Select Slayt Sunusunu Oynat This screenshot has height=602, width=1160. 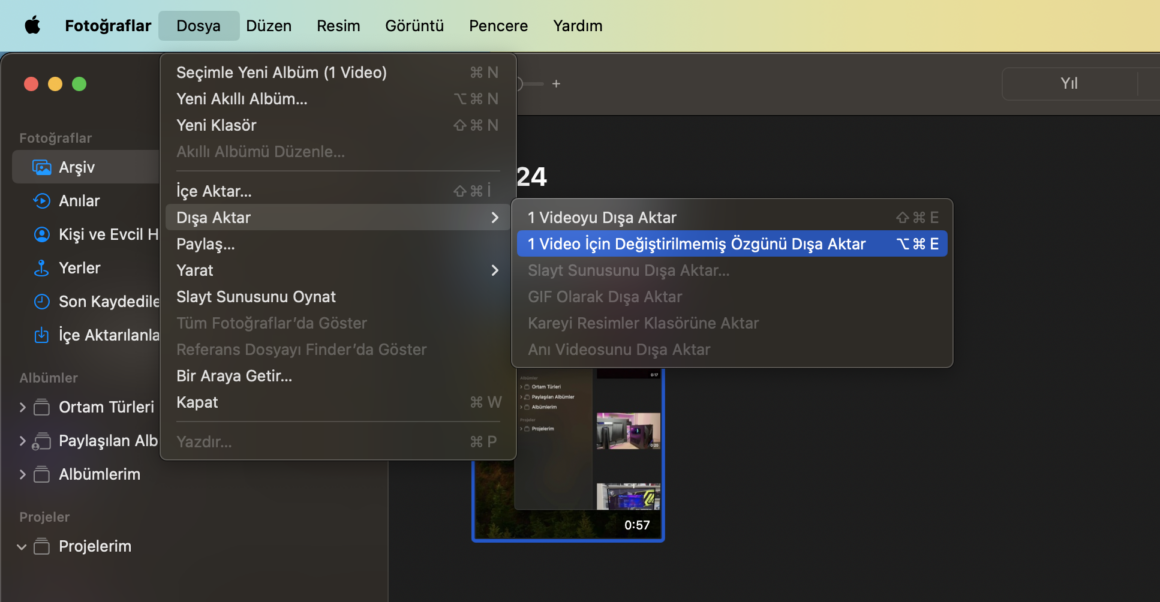coord(338,297)
